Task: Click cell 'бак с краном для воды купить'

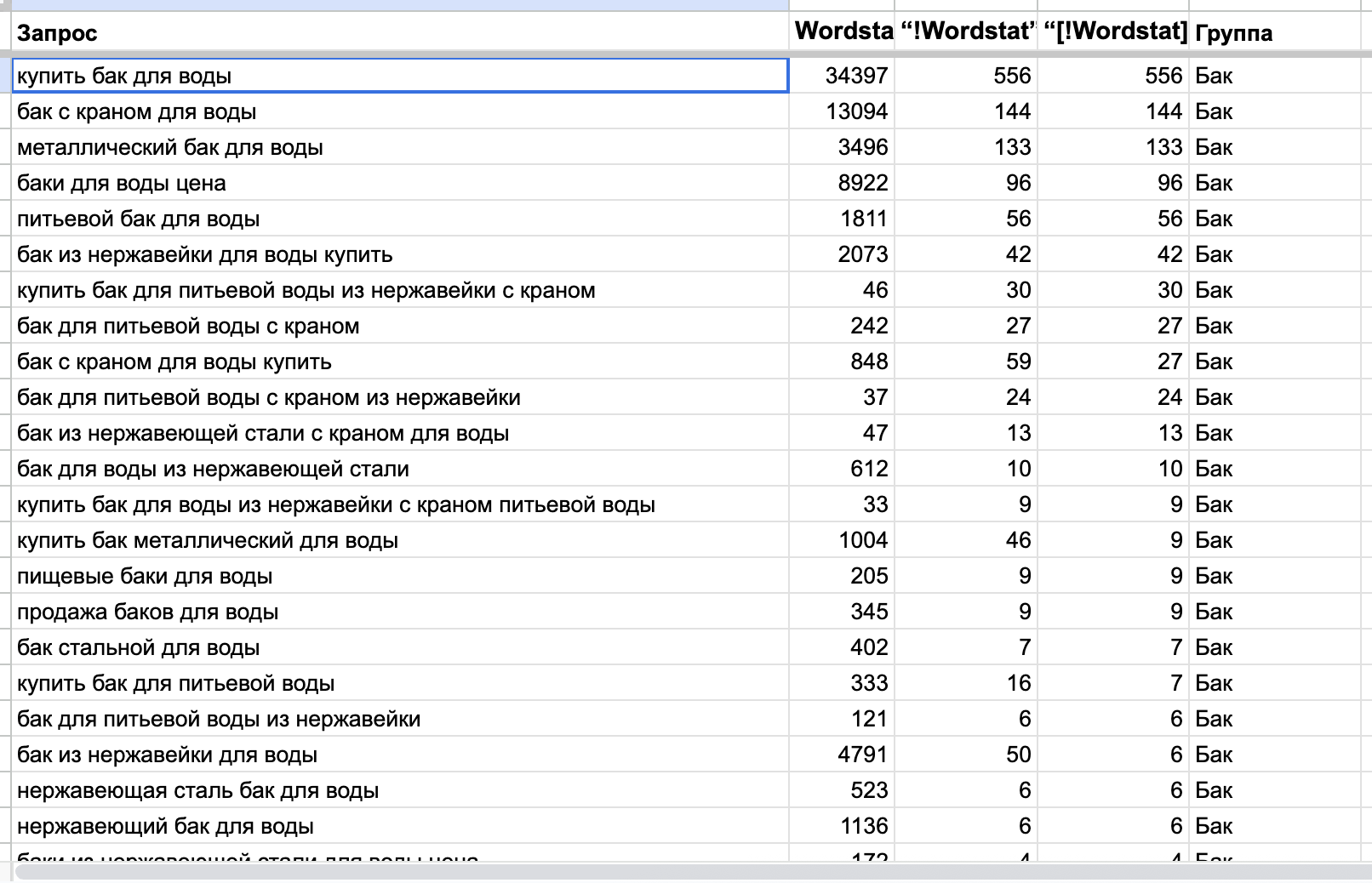Action: pyautogui.click(x=401, y=362)
